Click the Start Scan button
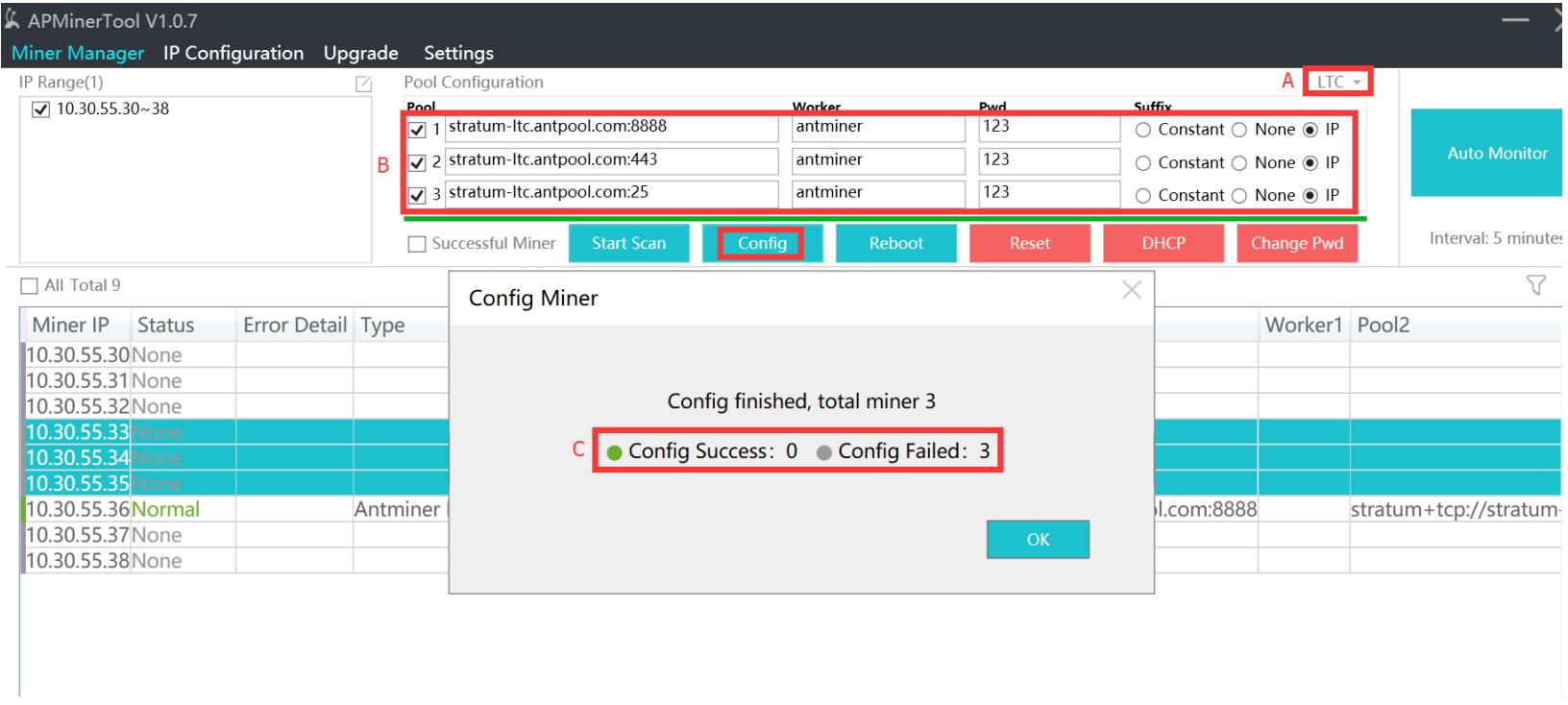The height and width of the screenshot is (705, 1568). pos(629,243)
